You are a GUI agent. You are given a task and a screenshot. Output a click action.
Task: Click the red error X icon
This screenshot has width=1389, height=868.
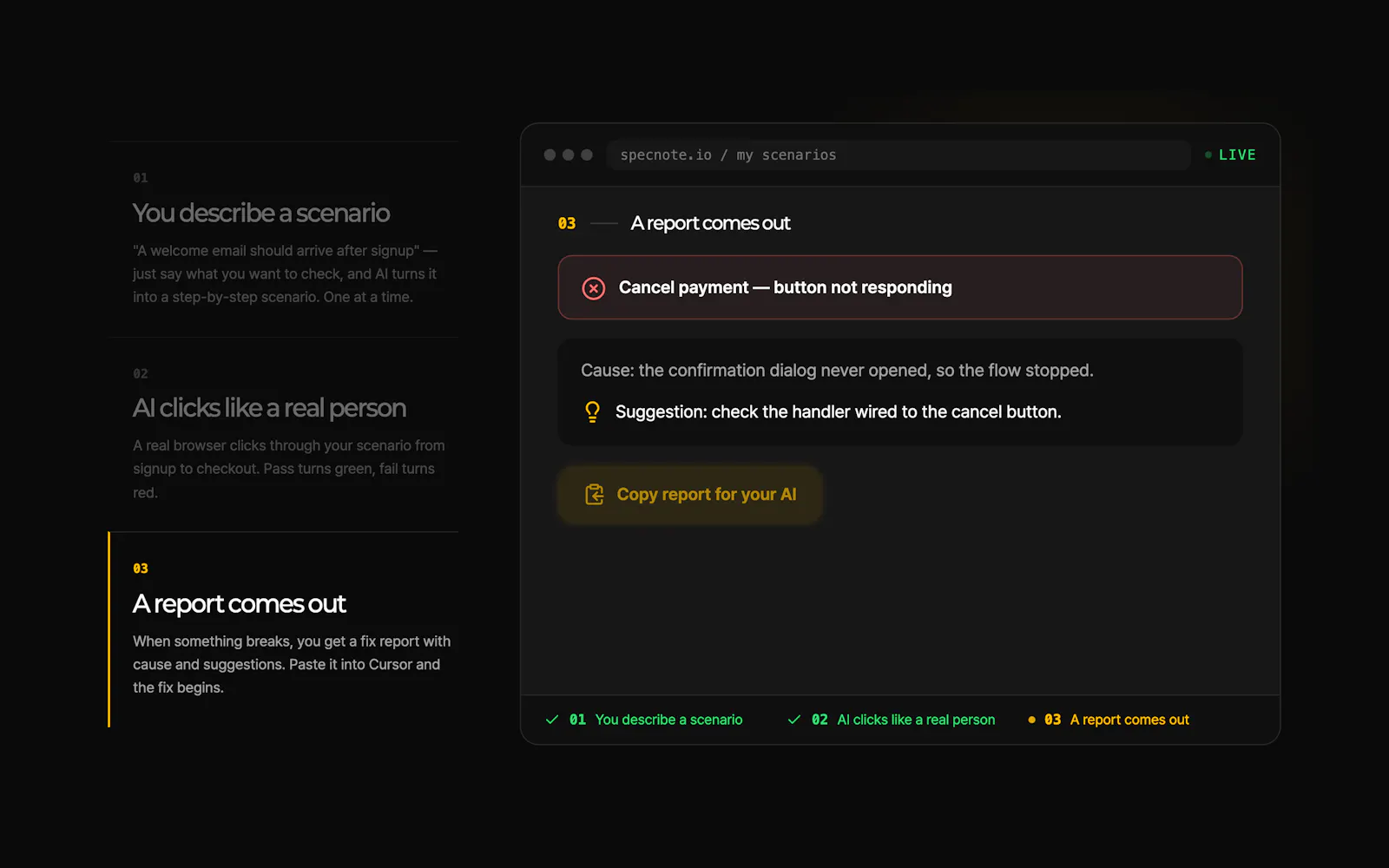point(594,288)
